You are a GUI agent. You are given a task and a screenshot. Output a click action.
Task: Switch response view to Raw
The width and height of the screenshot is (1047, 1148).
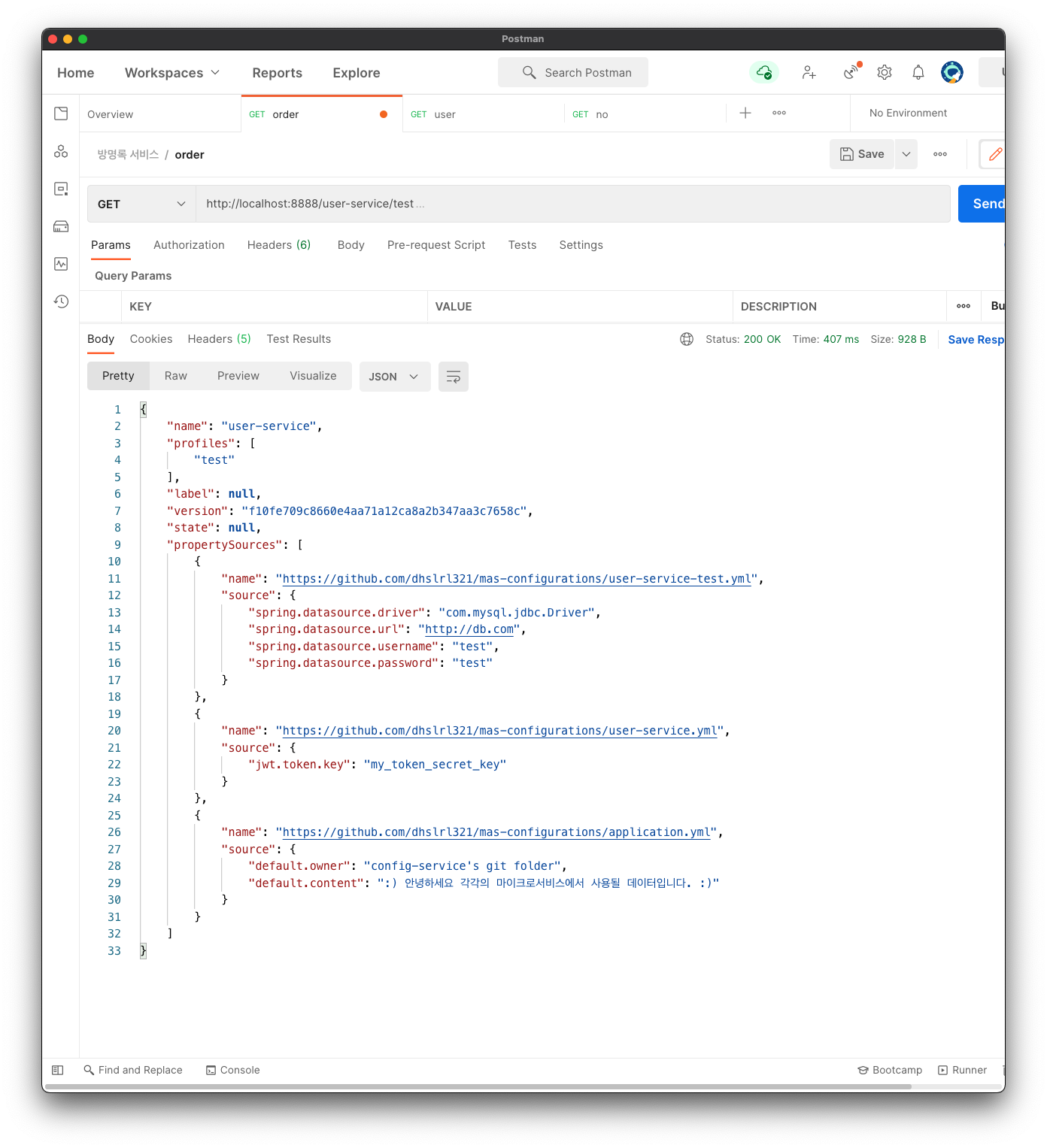tap(176, 376)
